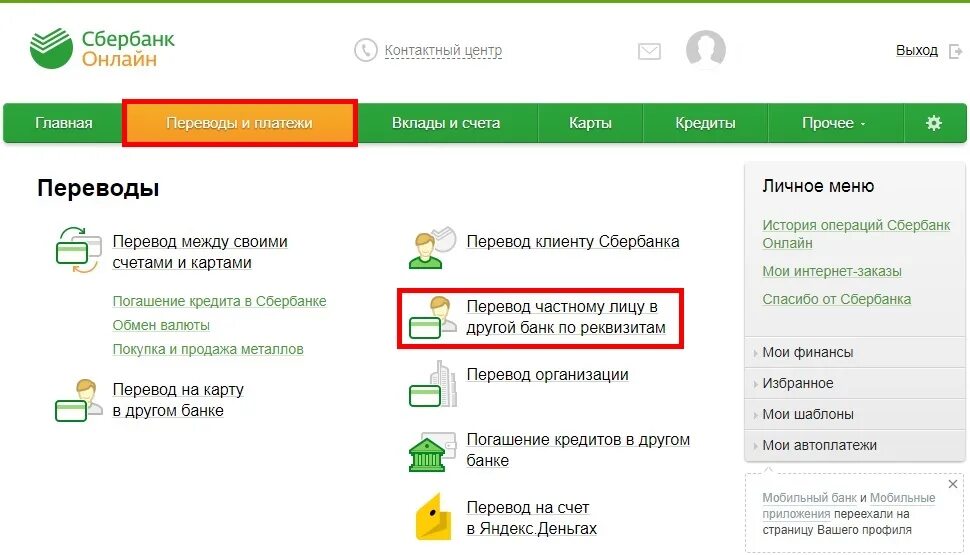Go to the Карты tab
The image size is (970, 555).
[590, 123]
